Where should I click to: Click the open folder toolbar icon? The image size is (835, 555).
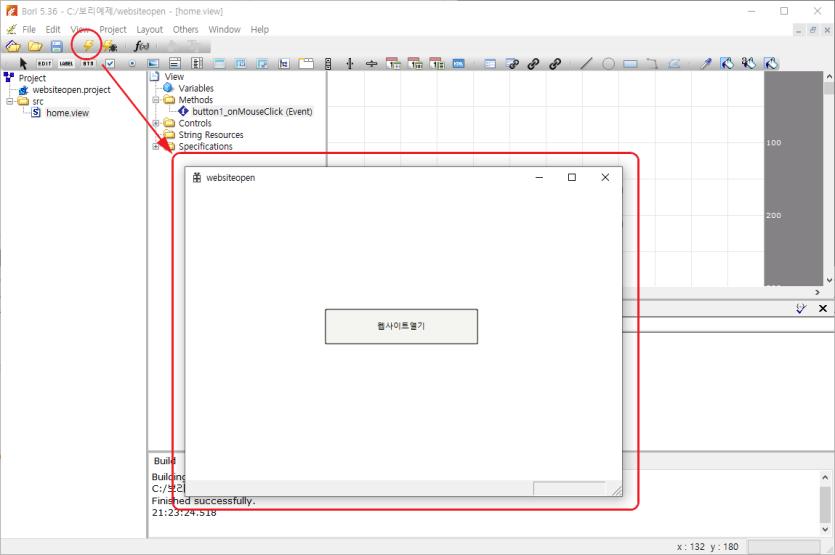(x=35, y=46)
